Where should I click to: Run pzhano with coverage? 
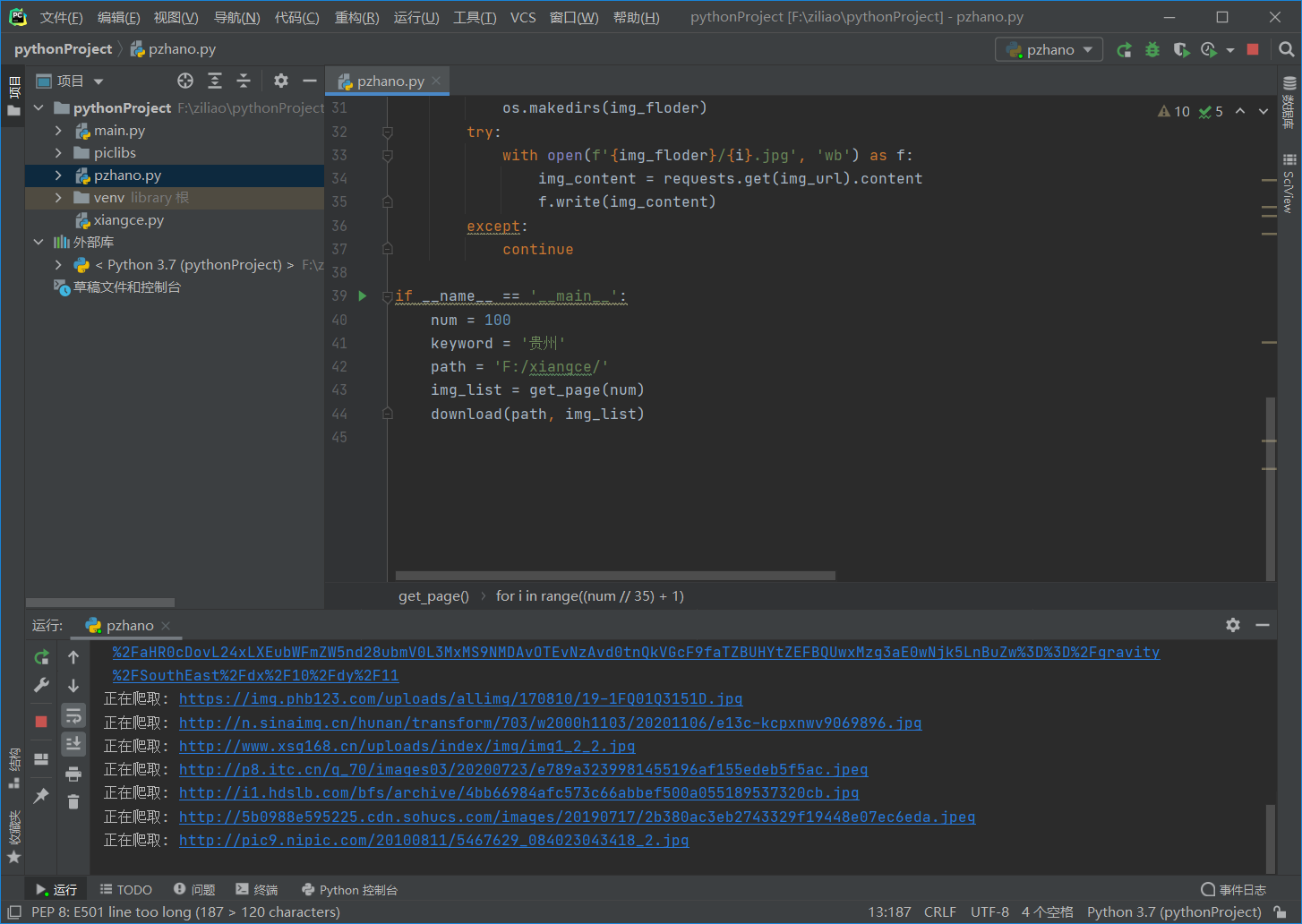[1181, 50]
